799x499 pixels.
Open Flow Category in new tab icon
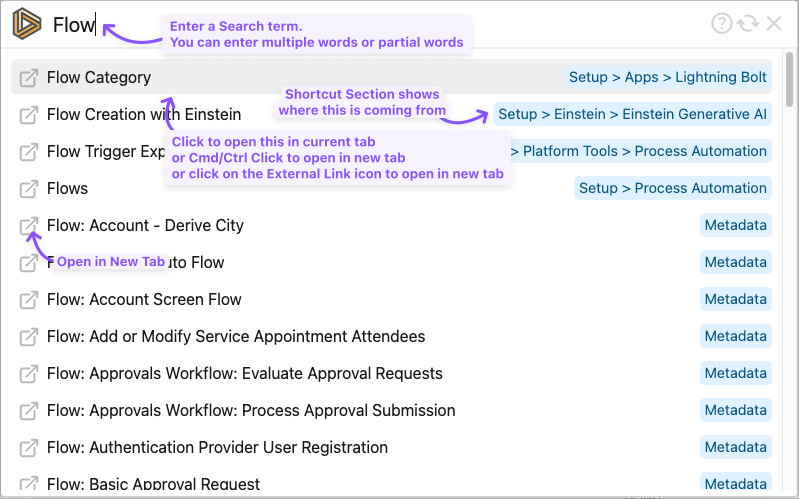coord(29,78)
